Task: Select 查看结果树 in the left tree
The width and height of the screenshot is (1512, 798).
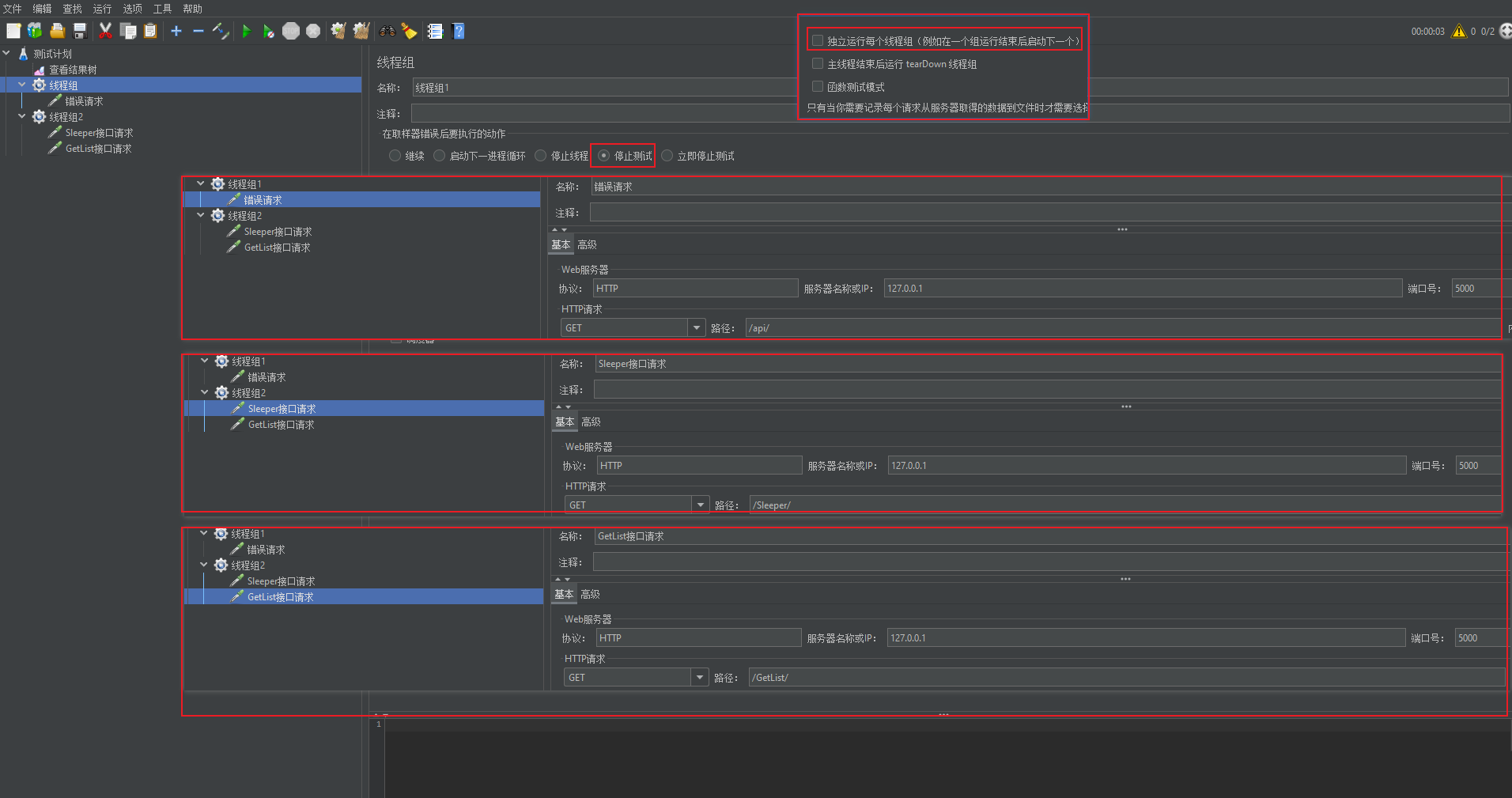Action: pos(73,70)
